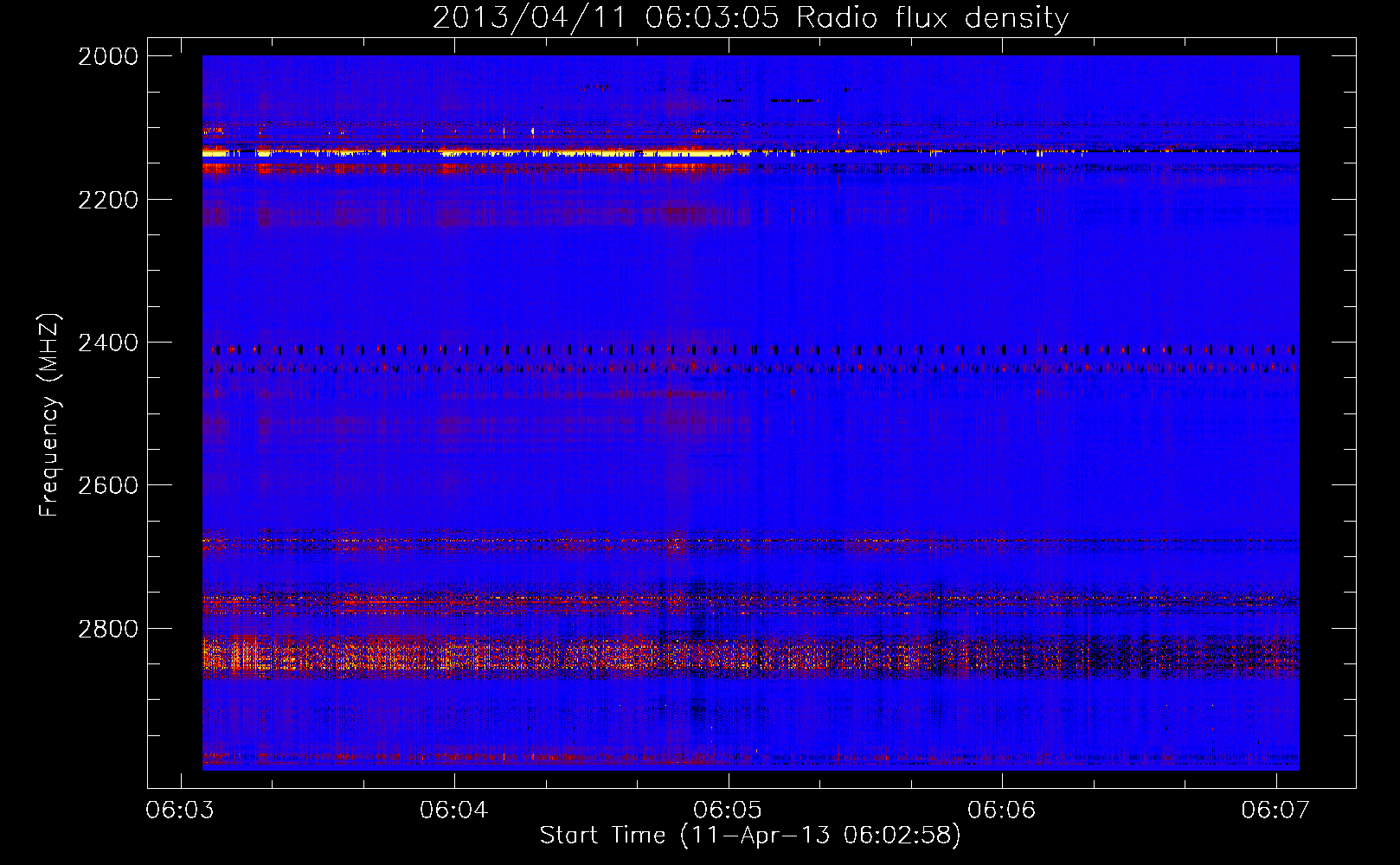Click the 06:07 time tick label
Screen dimensions: 1400x865
pos(1275,810)
